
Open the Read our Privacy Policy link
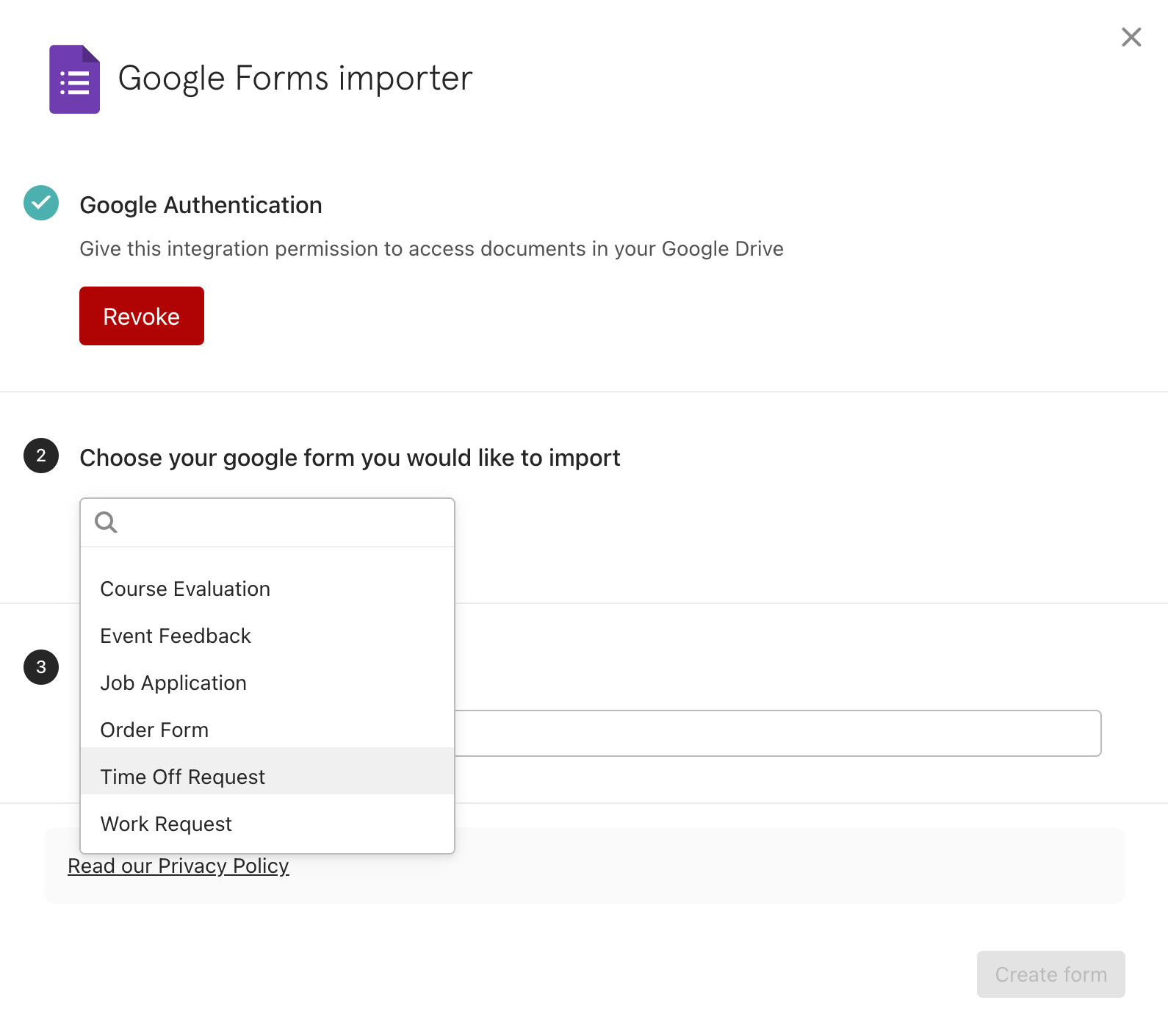[179, 866]
